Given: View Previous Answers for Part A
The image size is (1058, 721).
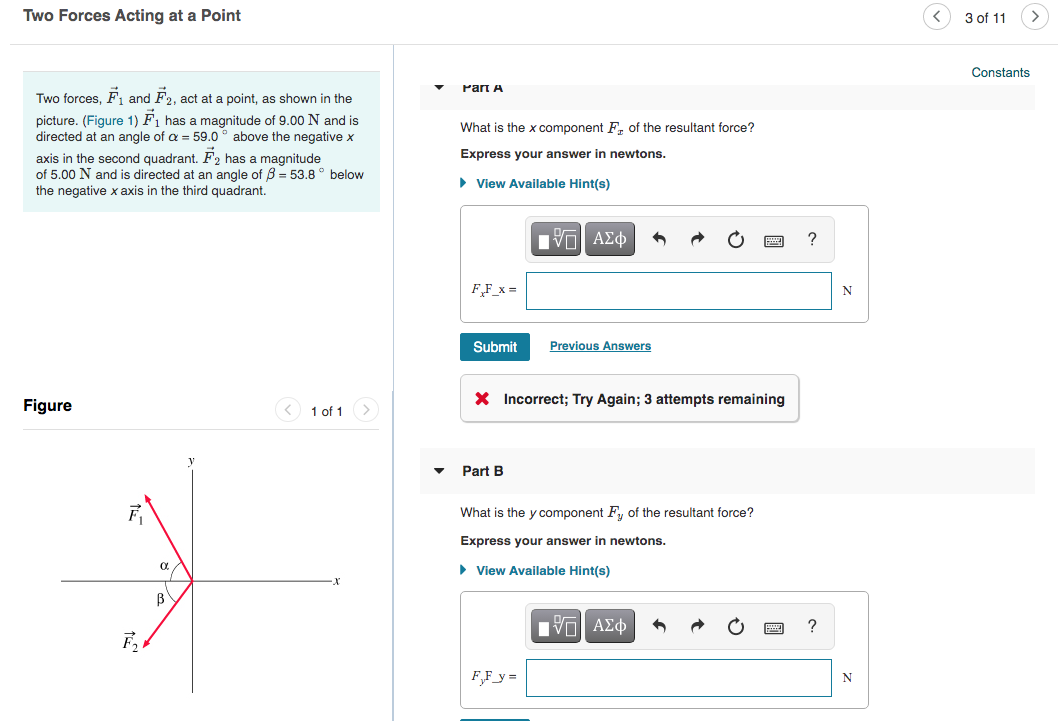Looking at the screenshot, I should click(x=599, y=345).
